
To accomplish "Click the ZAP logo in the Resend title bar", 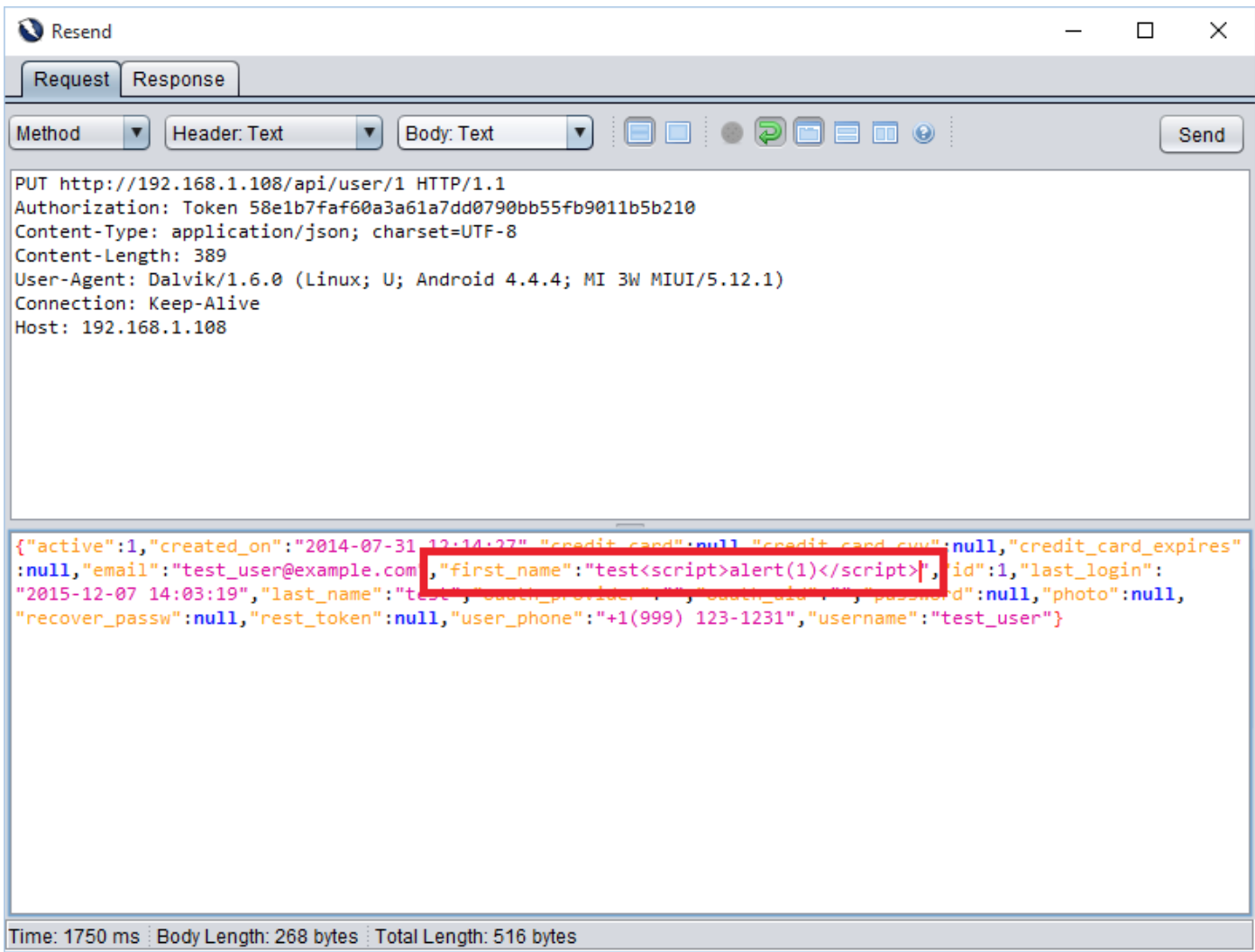I will coord(31,31).
